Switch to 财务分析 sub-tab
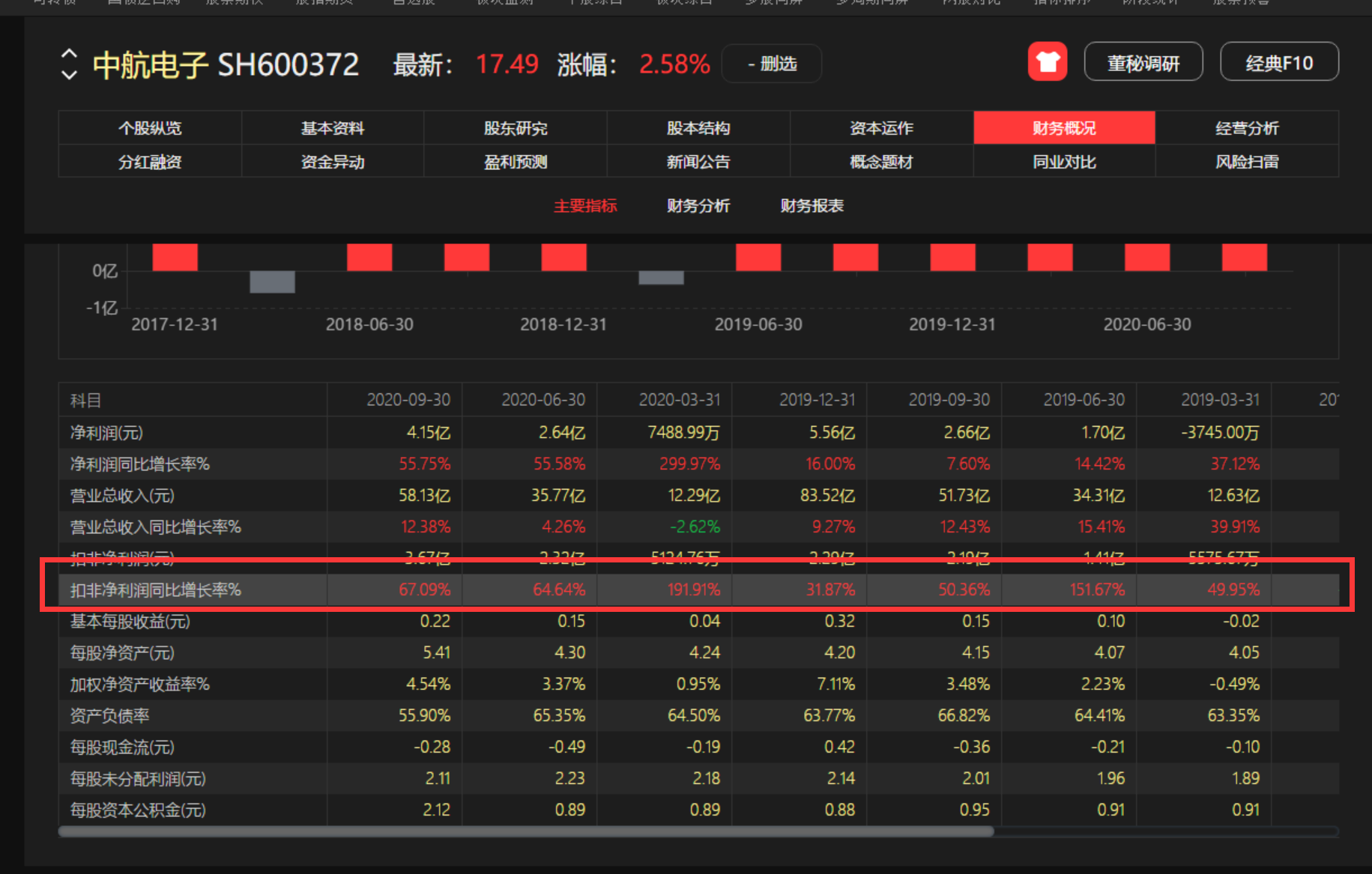Viewport: 1372px width, 874px height. click(x=698, y=206)
